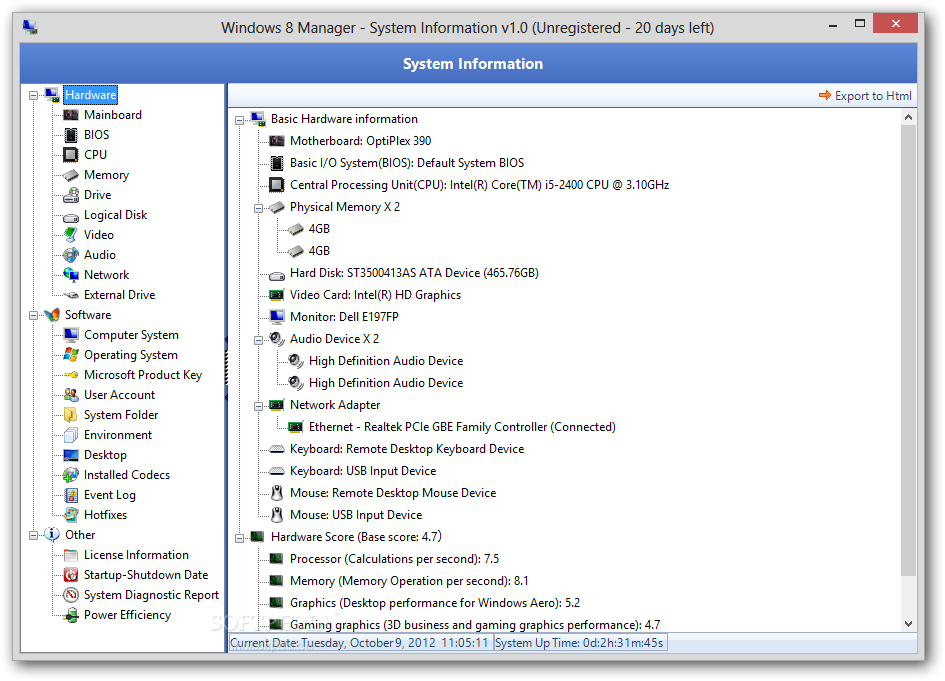Click the vertical scrollbar thumb
Viewport: 945px width, 681px height.
(908, 350)
